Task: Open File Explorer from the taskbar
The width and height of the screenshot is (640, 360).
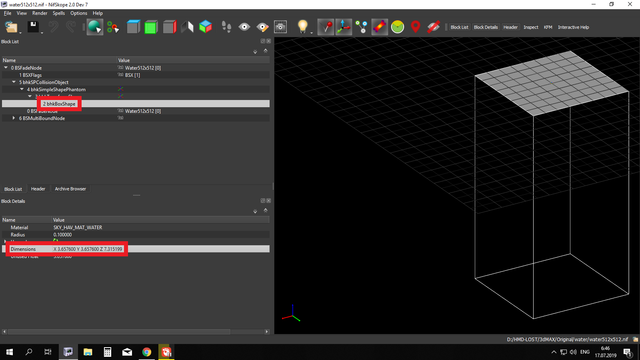Action: 88,352
